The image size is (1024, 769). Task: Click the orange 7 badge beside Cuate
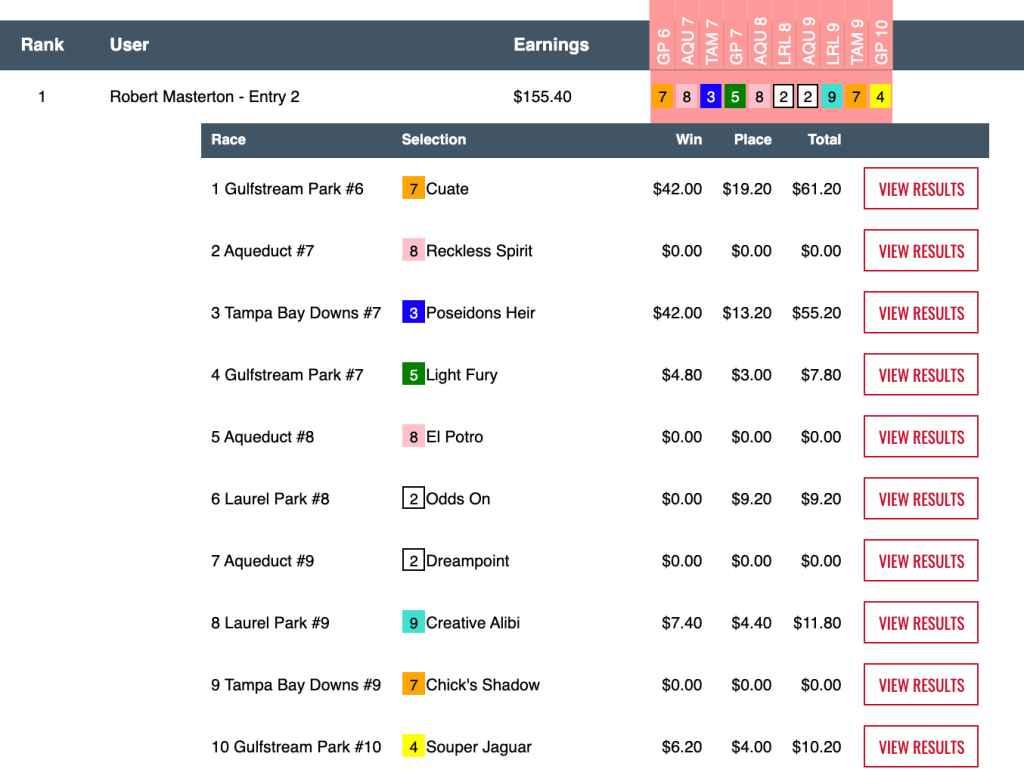tap(413, 189)
